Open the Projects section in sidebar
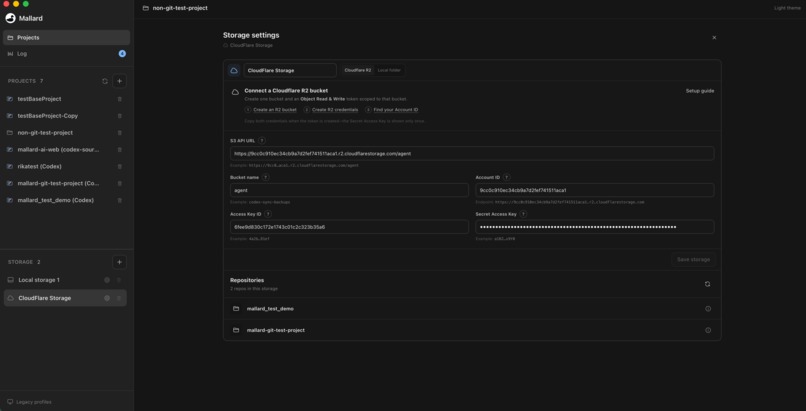Screen dimensions: 806x411 pos(66,38)
